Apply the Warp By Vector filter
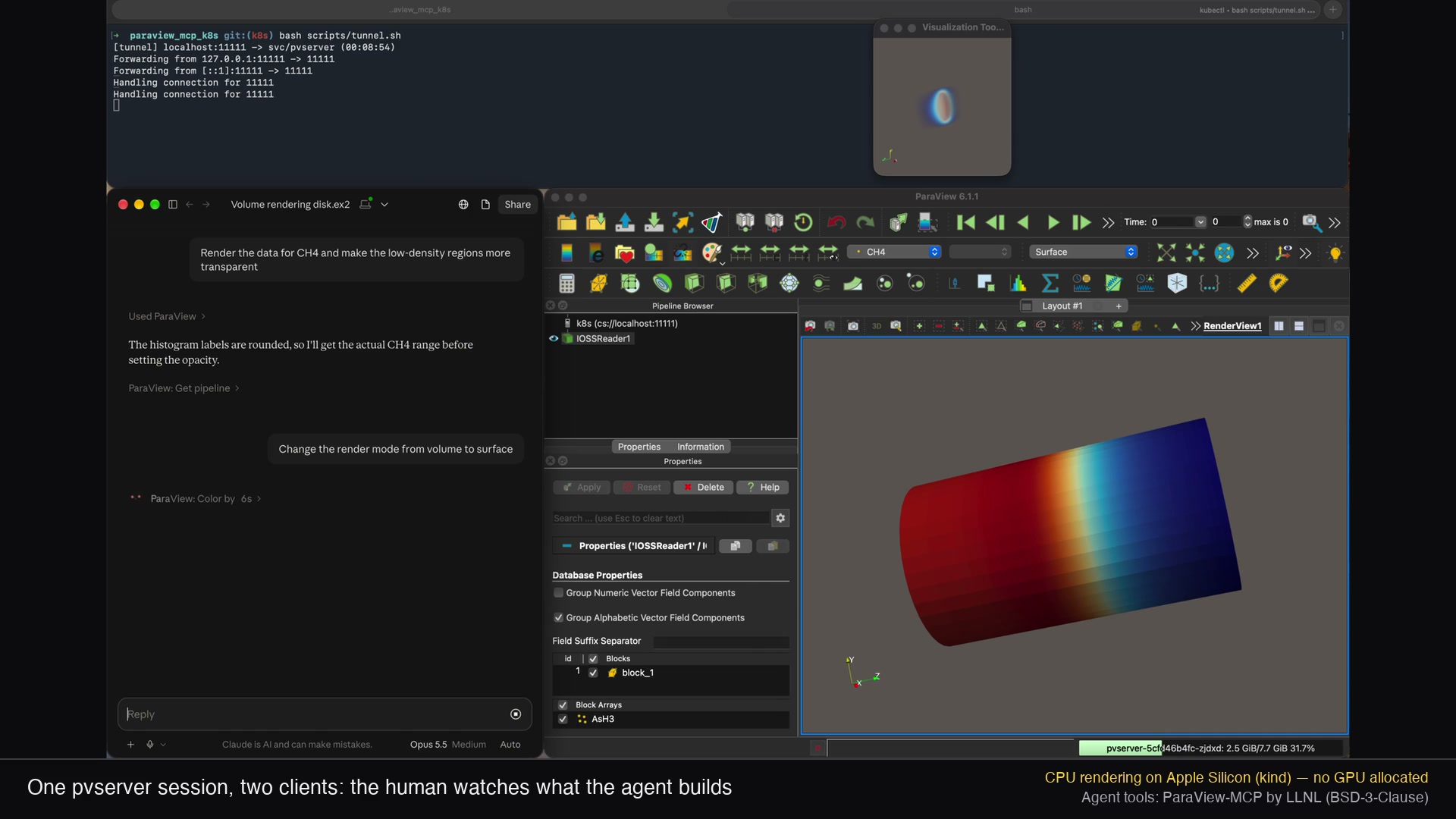This screenshot has width=1456, height=819. tap(853, 284)
